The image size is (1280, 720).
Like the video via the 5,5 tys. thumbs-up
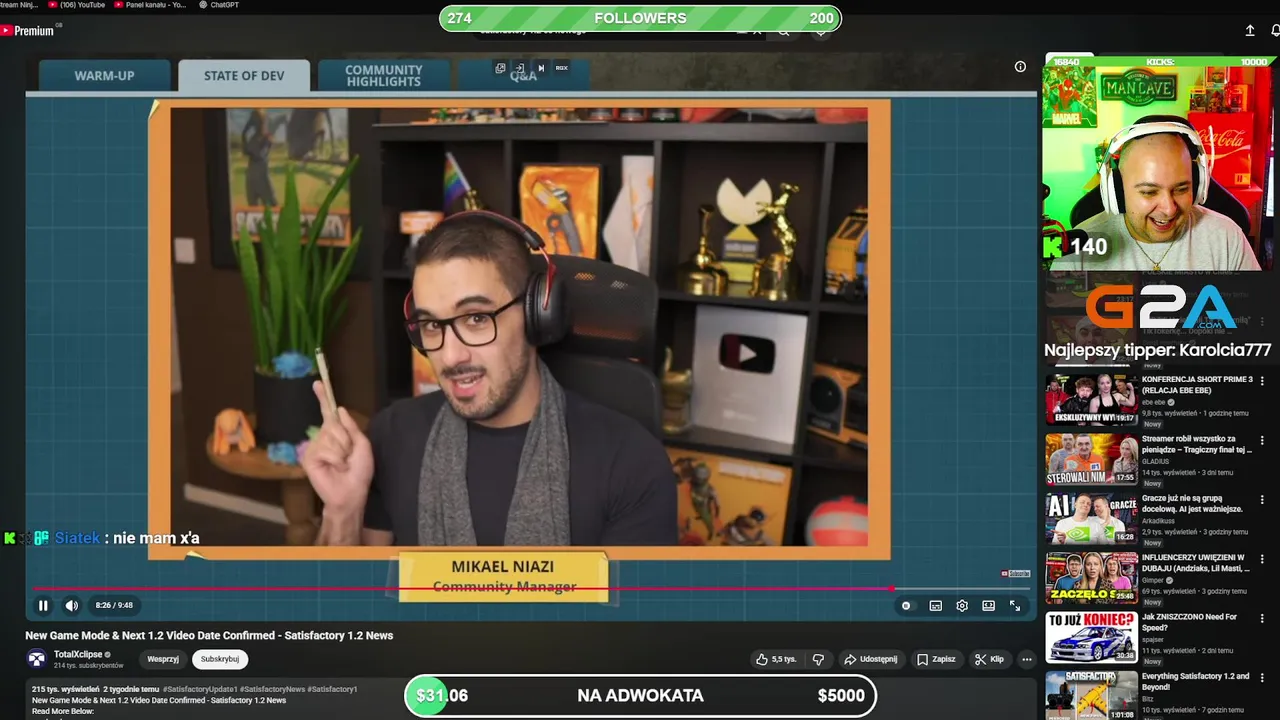[x=776, y=659]
